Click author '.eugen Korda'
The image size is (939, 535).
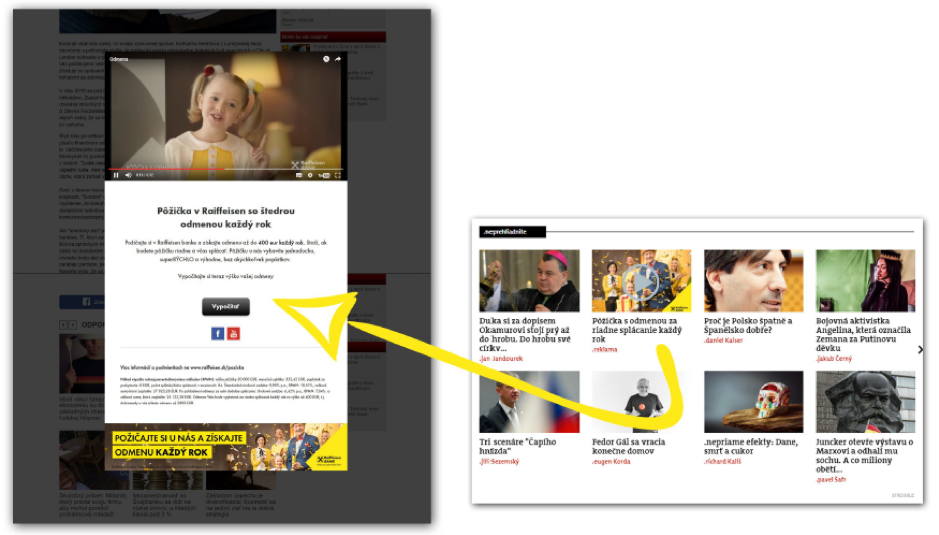611,461
